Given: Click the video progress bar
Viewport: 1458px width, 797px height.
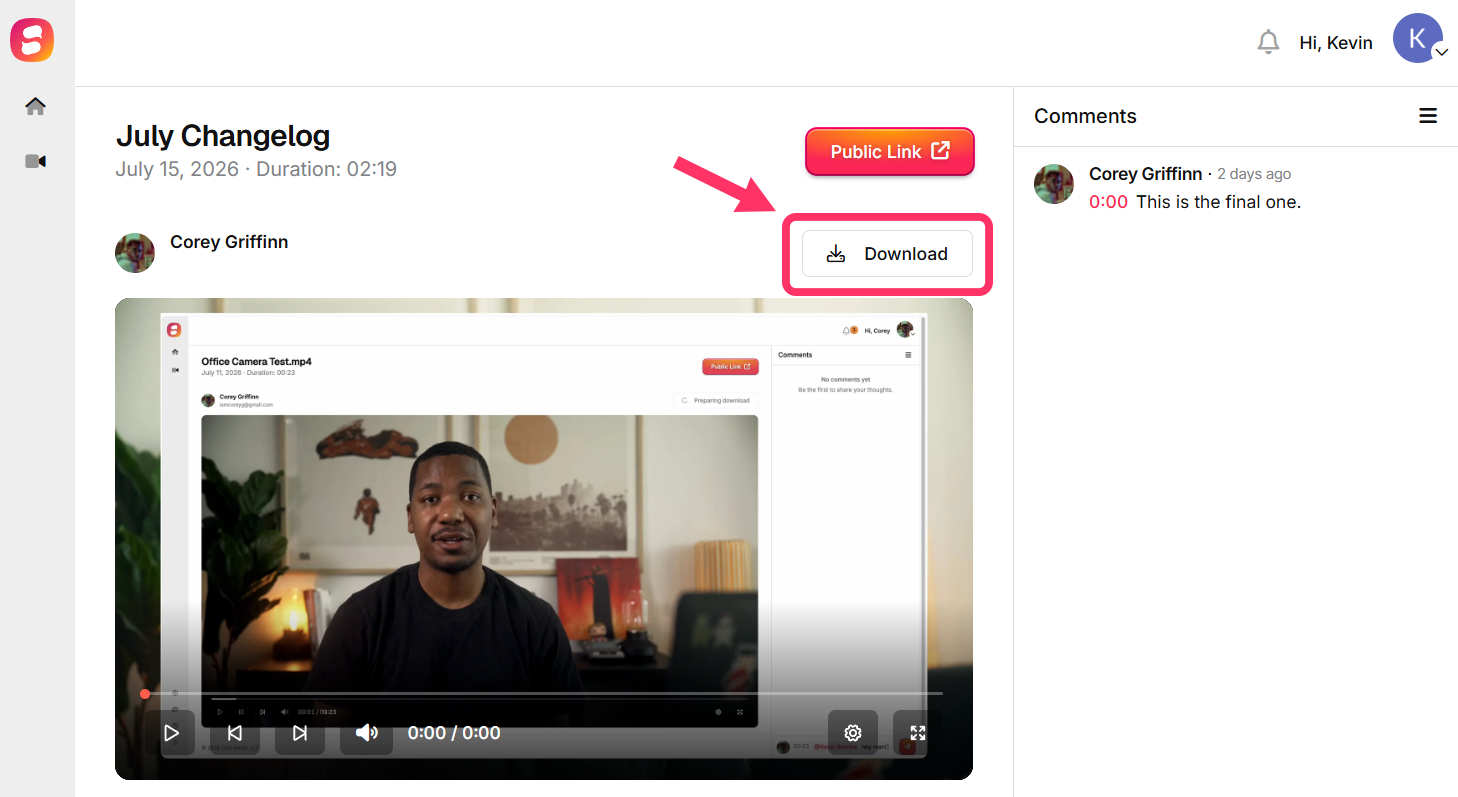Looking at the screenshot, I should [543, 693].
